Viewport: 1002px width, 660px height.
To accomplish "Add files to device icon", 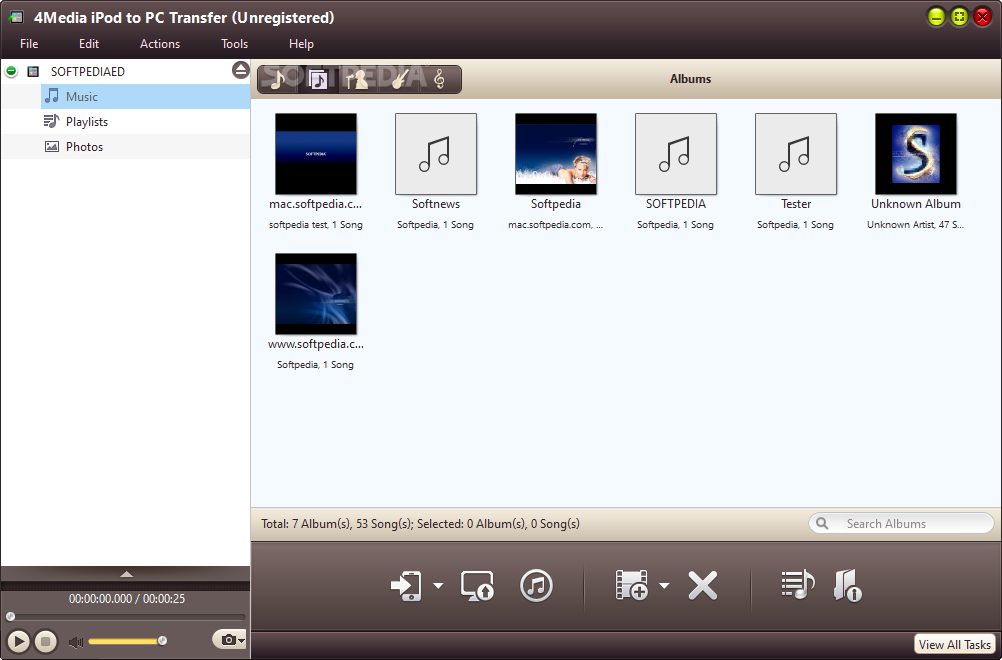I will click(x=631, y=585).
